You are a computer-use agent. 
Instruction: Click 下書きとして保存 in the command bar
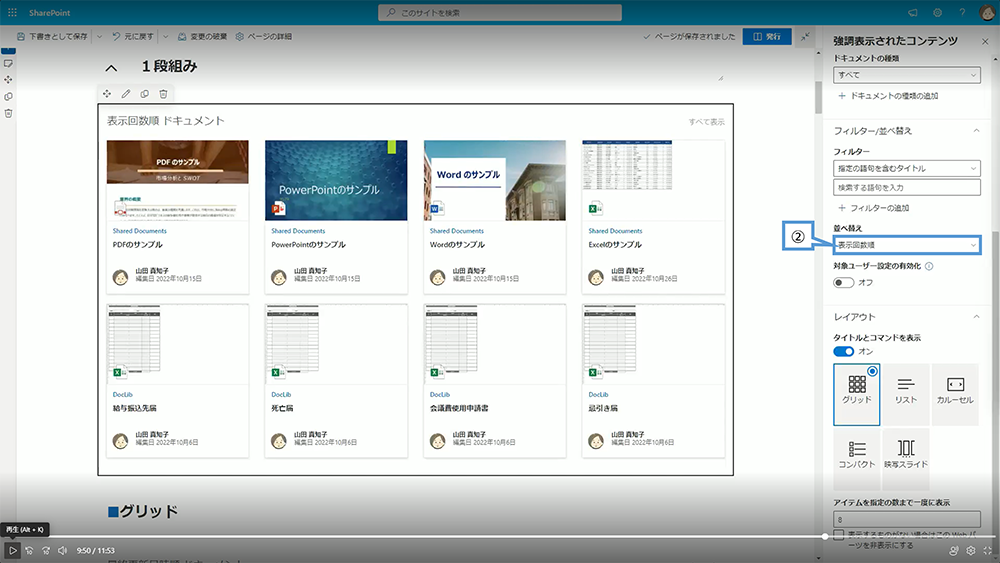click(52, 37)
